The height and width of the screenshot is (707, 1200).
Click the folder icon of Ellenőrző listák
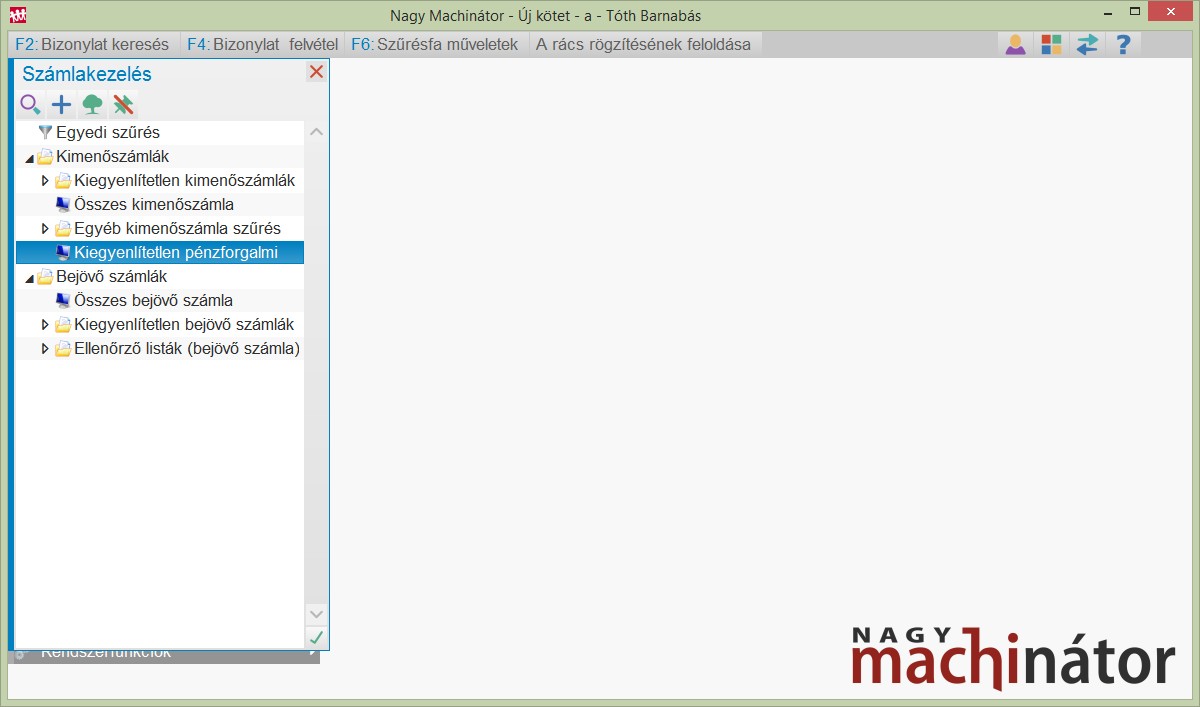click(x=63, y=348)
